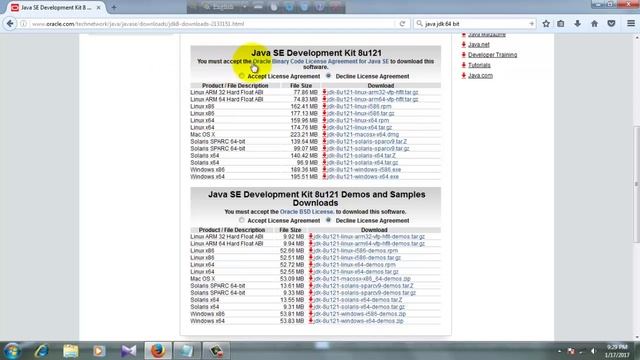Viewport: 640px width, 360px height.
Task: Open the Oracle BSD License link
Action: click(x=307, y=212)
